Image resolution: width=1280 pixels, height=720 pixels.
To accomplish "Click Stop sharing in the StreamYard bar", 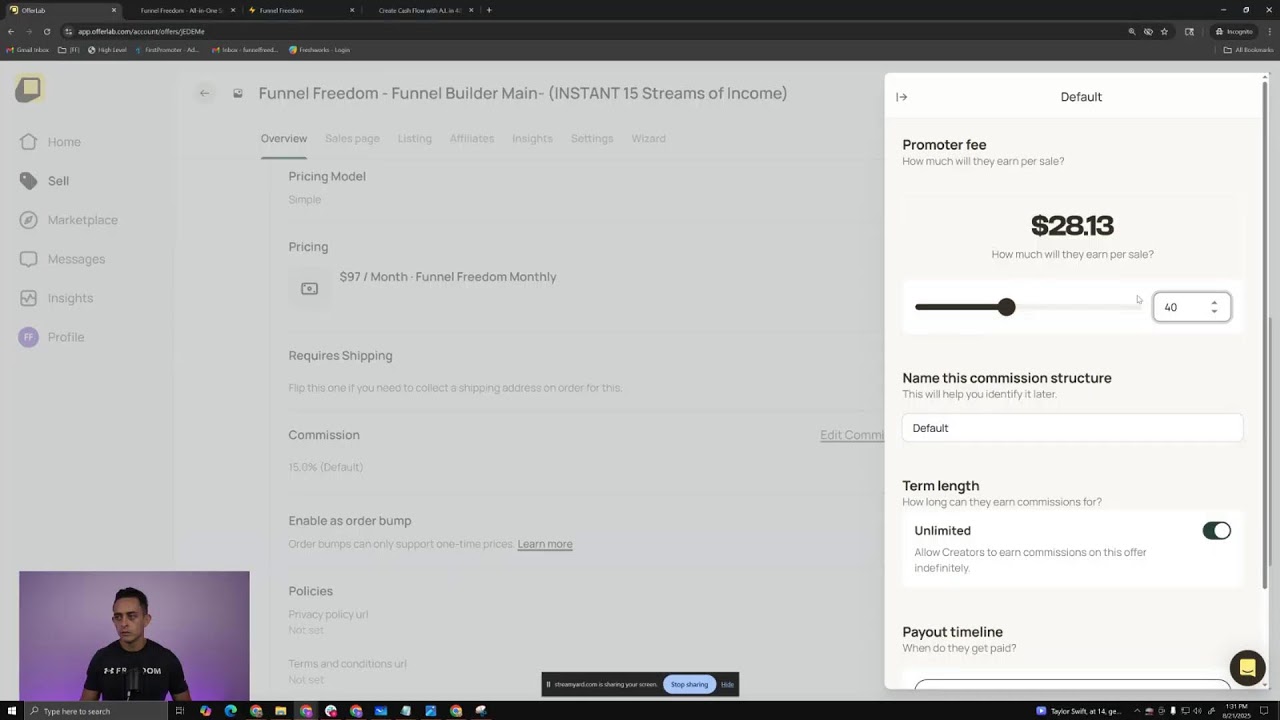I will [689, 684].
